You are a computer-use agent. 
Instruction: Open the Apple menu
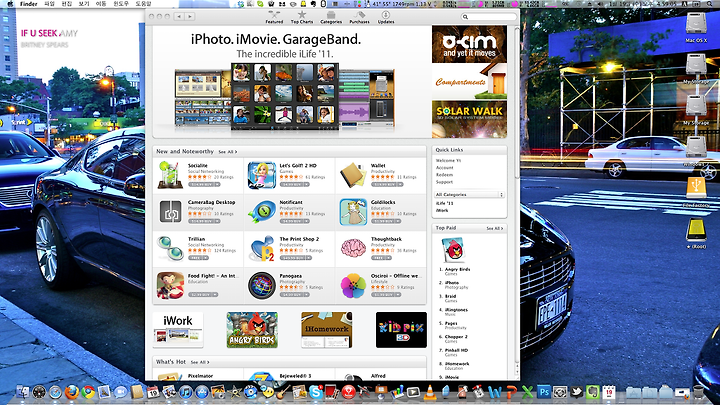[x=10, y=4]
